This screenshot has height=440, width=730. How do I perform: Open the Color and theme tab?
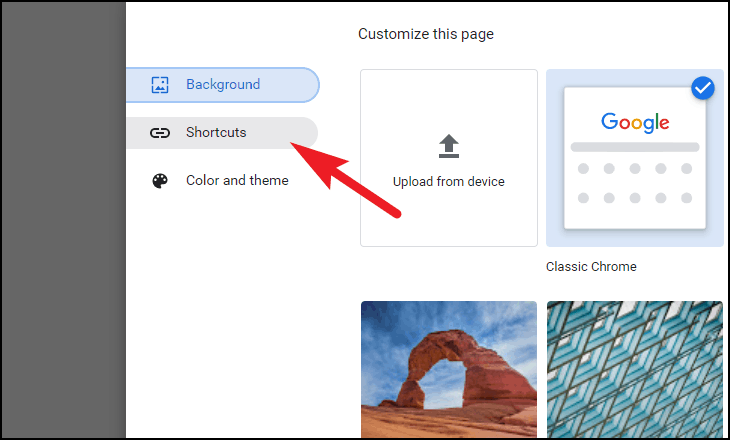click(222, 181)
